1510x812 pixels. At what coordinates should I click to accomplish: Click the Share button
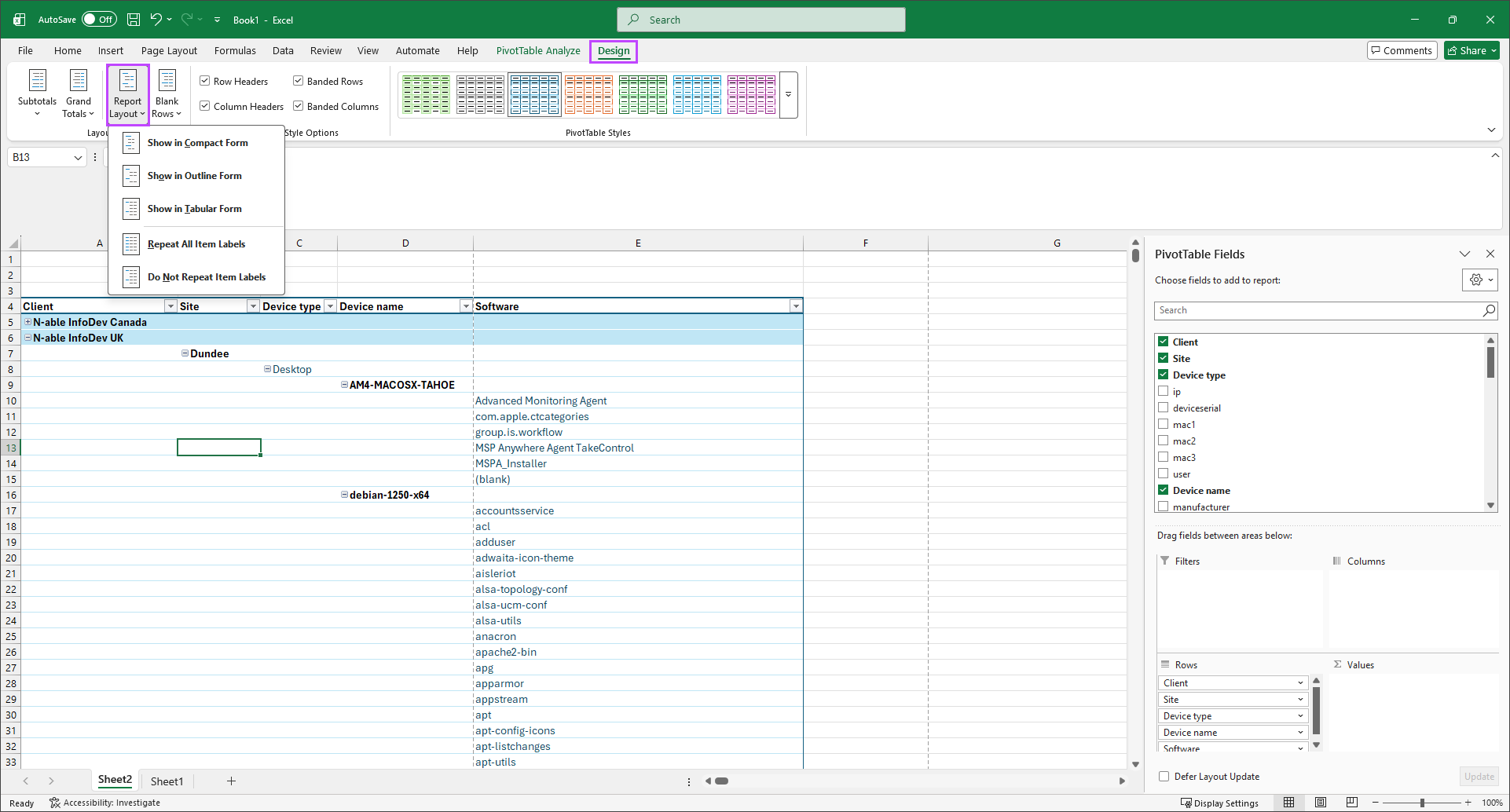[x=1472, y=50]
